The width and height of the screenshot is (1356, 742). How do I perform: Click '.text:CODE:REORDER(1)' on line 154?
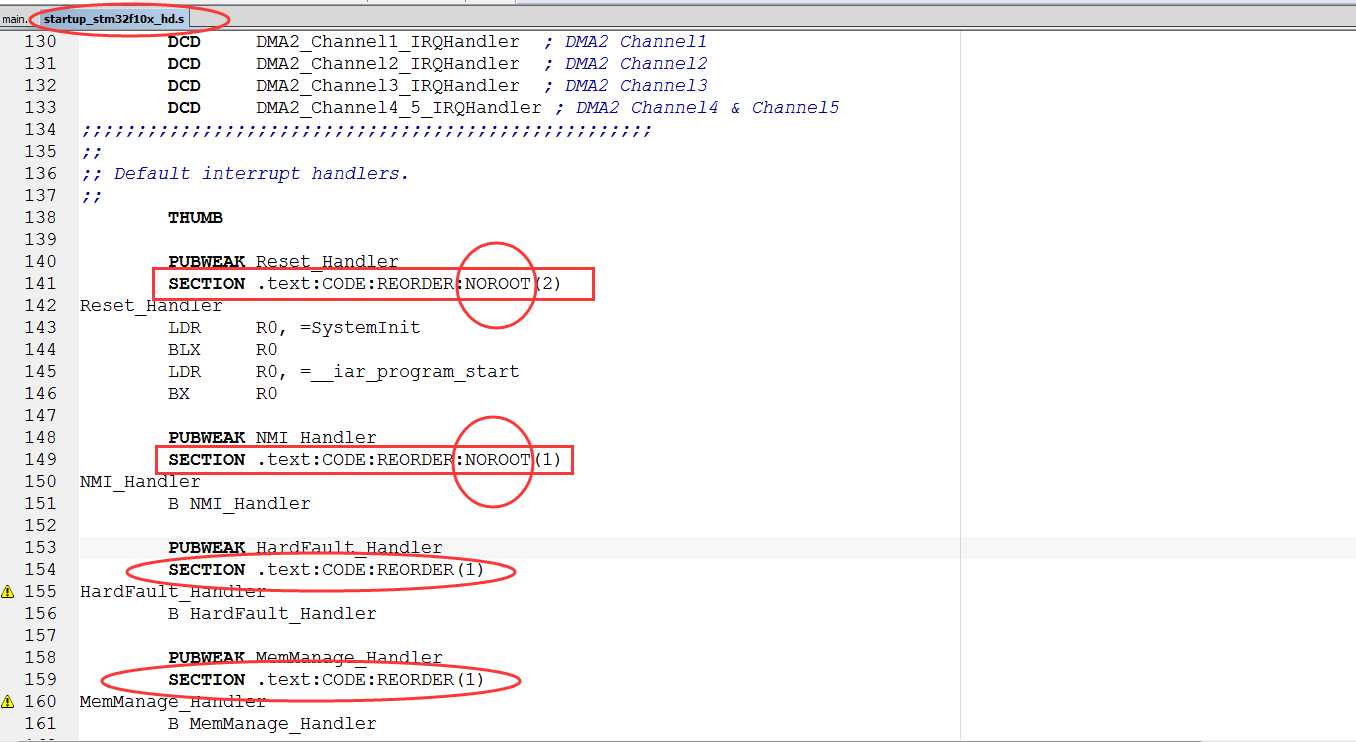371,570
